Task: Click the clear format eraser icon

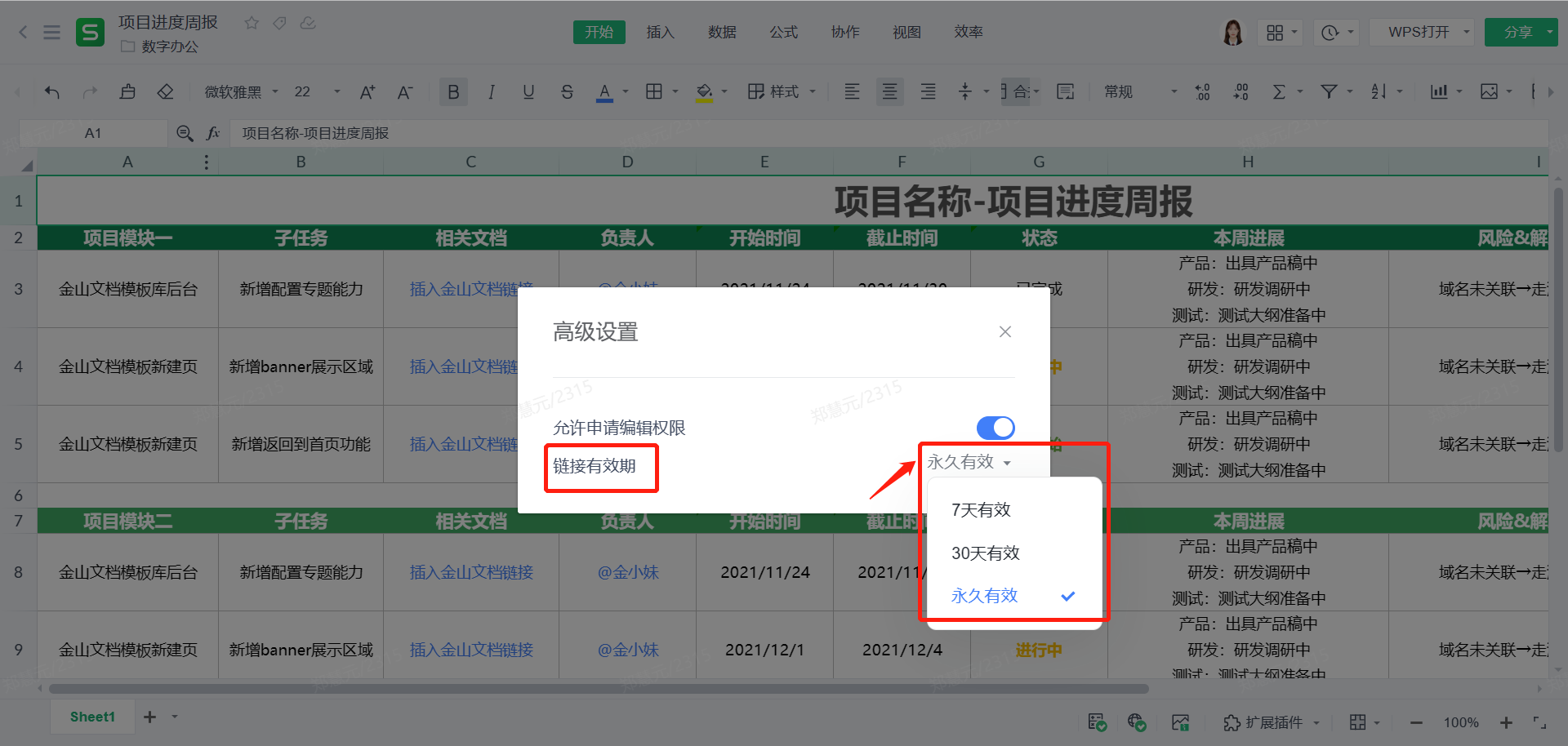Action: tap(166, 91)
